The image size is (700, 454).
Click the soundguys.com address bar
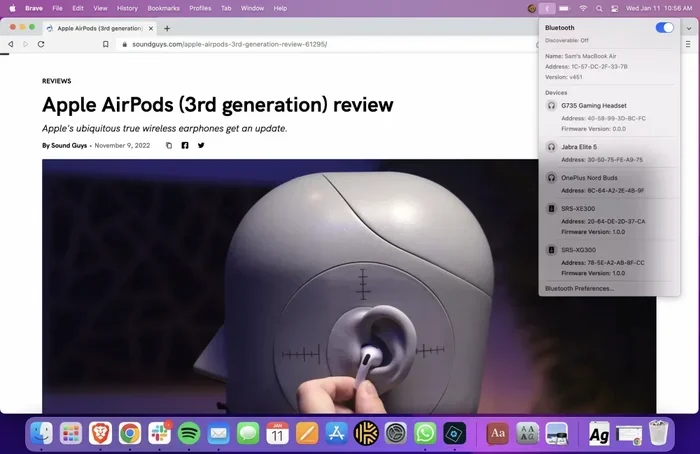pyautogui.click(x=229, y=44)
